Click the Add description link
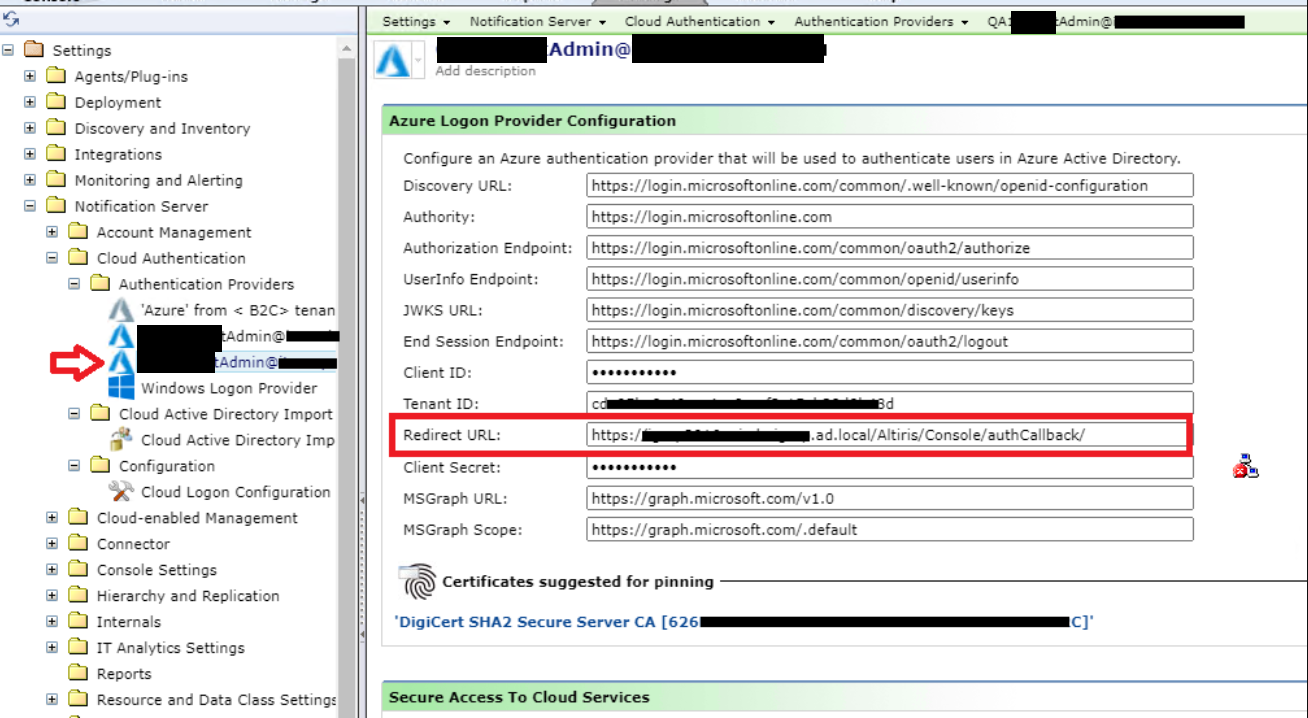Viewport: 1308px width, 718px height. (485, 71)
